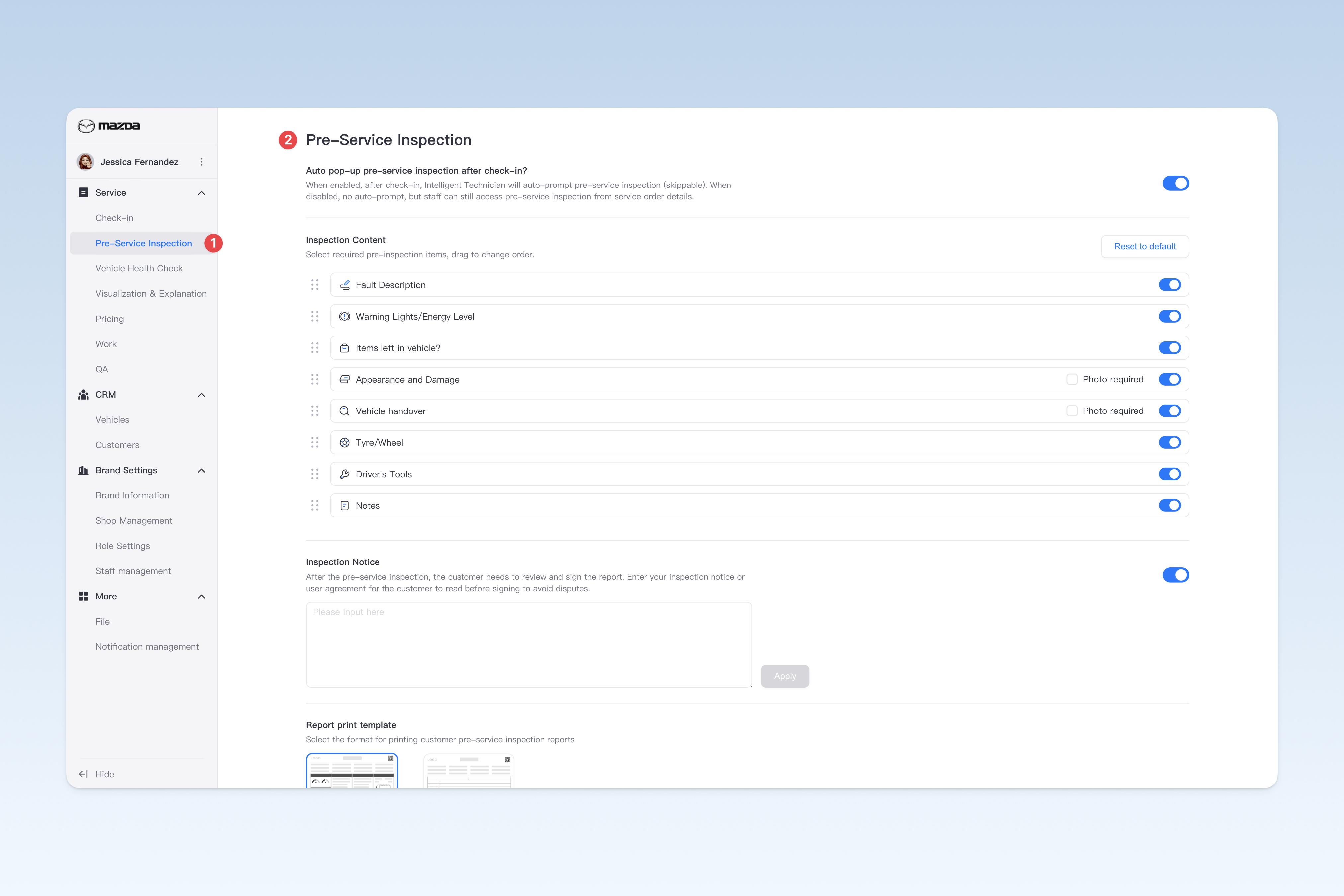
Task: Click the drag handle for Vehicle handover
Action: (315, 411)
